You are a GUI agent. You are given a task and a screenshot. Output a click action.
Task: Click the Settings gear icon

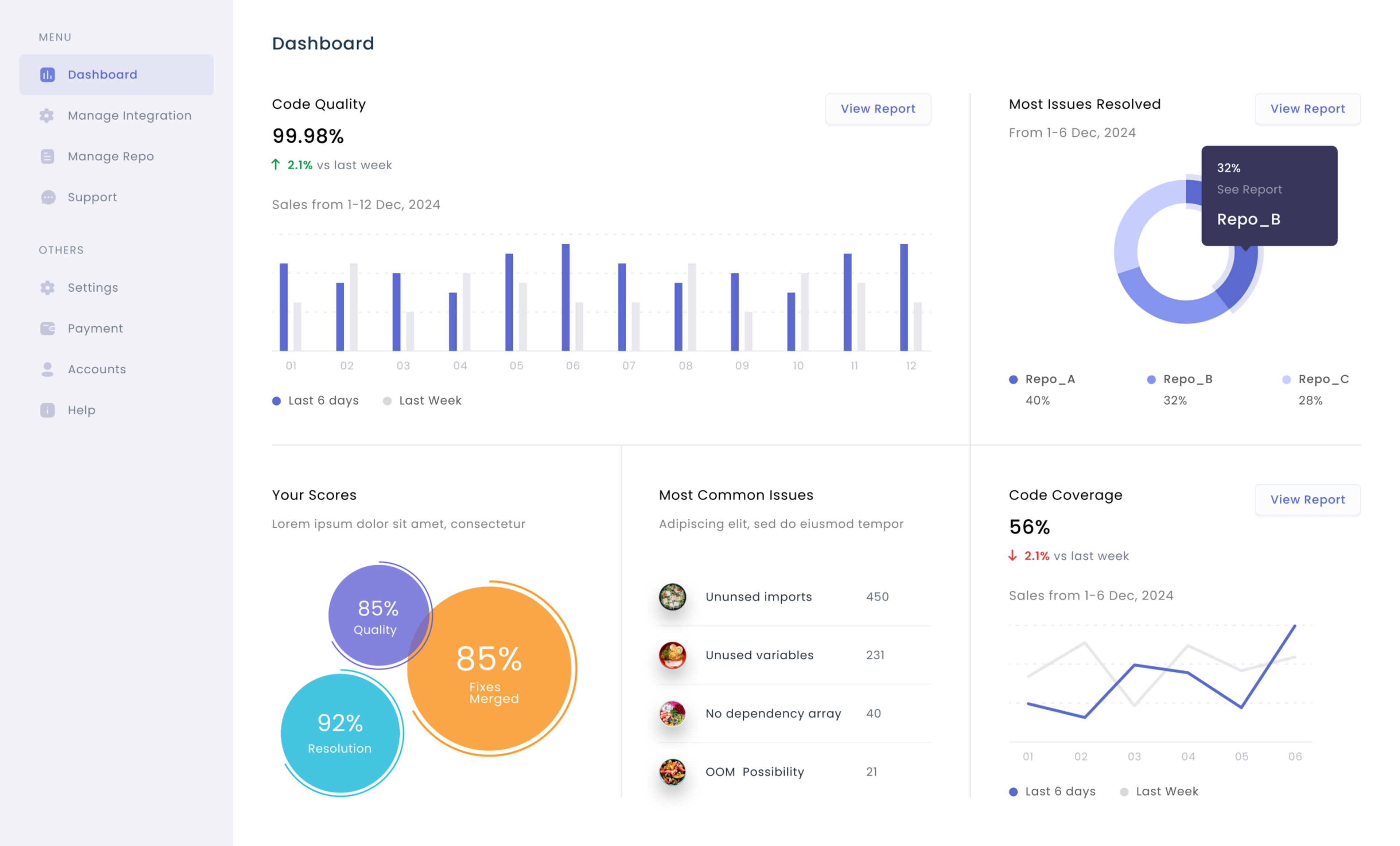(47, 287)
